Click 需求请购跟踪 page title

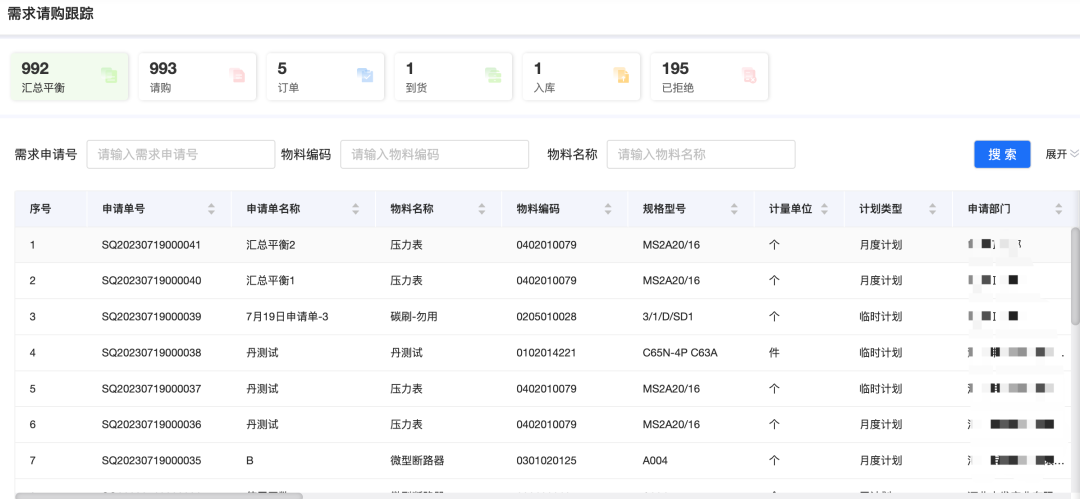[50, 14]
